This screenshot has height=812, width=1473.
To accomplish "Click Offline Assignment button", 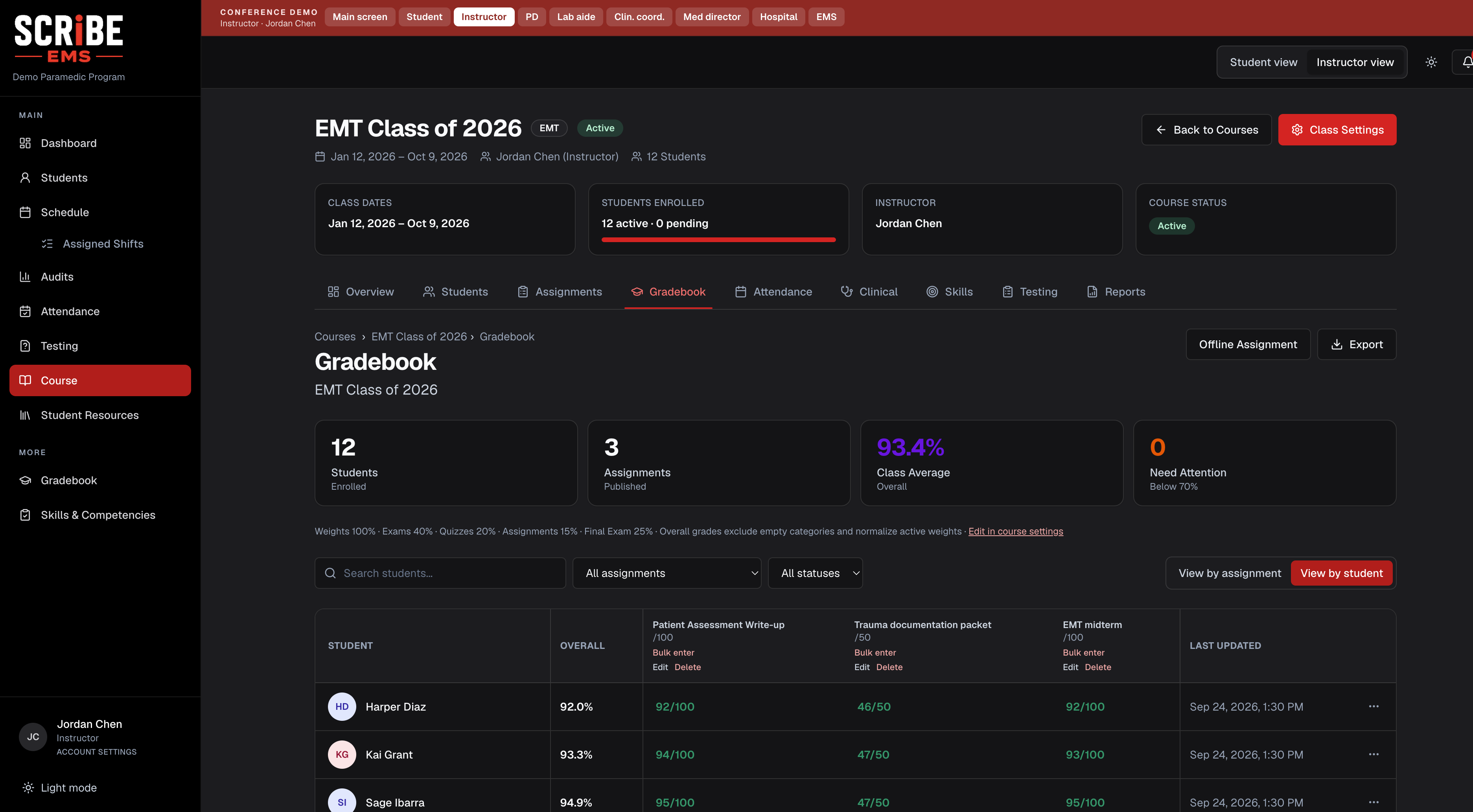I will coord(1248,345).
